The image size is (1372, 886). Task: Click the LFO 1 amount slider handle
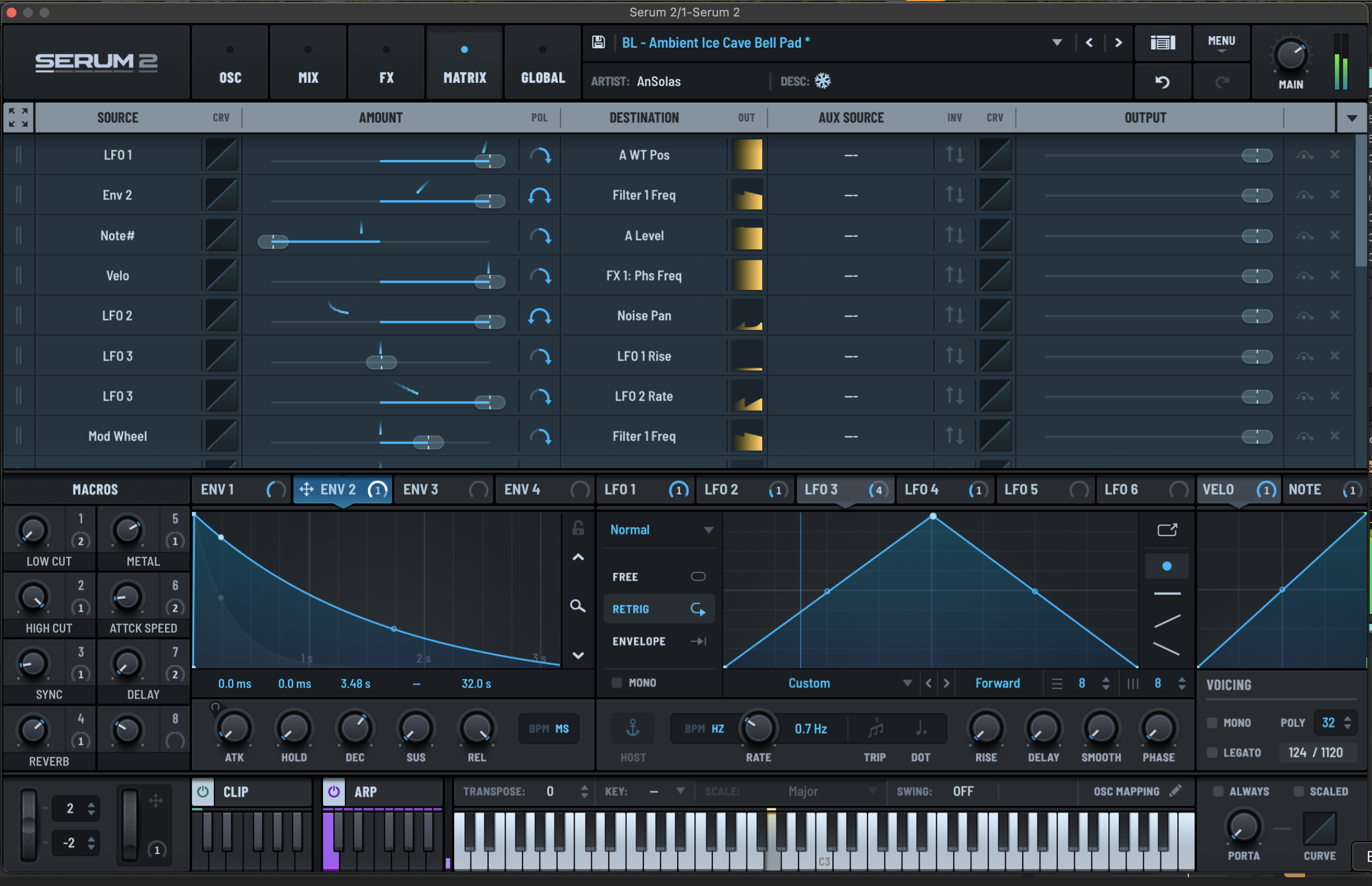tap(490, 161)
